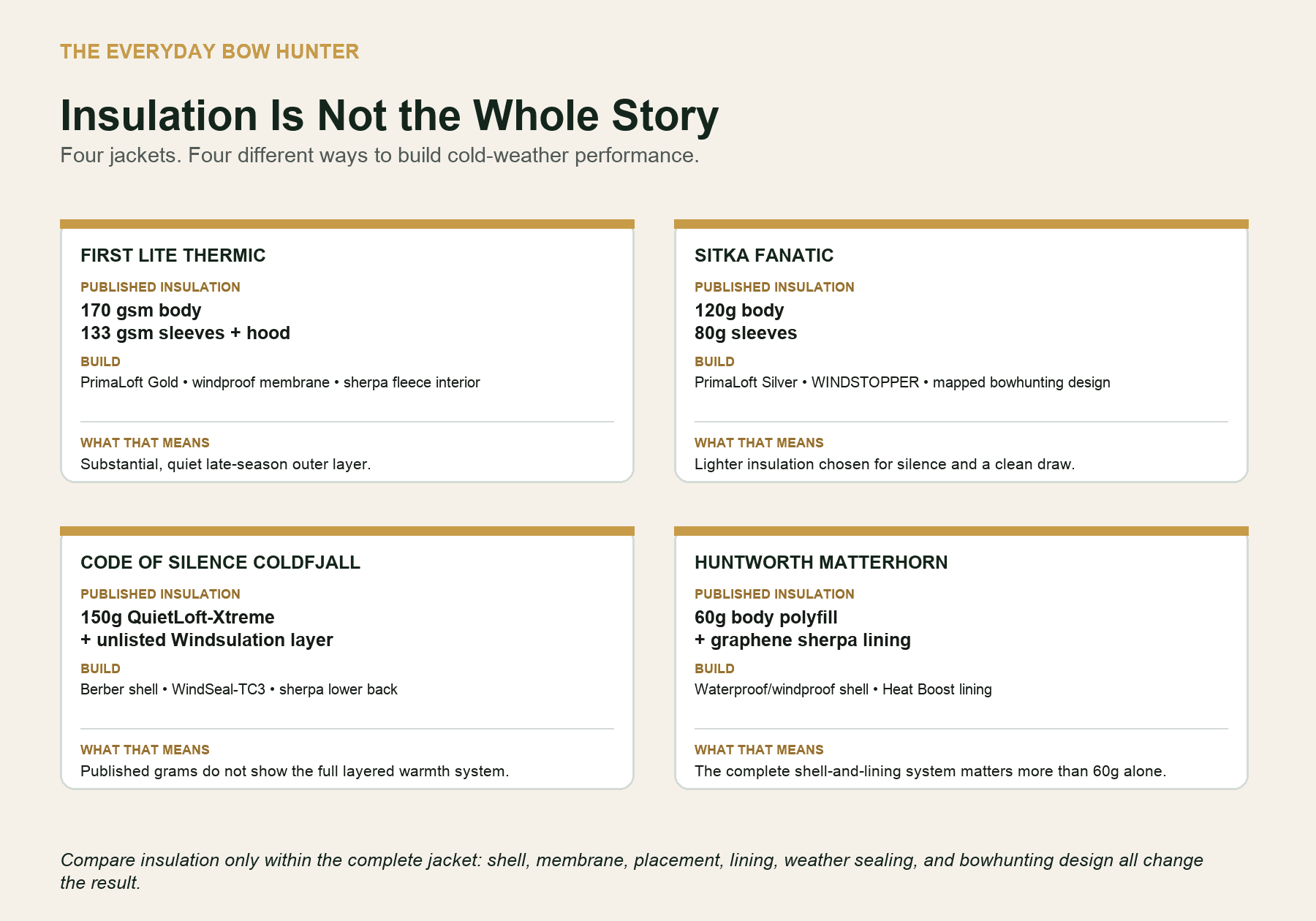Select the 'BUILD' label in Sitka Fanatic card
The image size is (1316, 921).
pos(714,362)
